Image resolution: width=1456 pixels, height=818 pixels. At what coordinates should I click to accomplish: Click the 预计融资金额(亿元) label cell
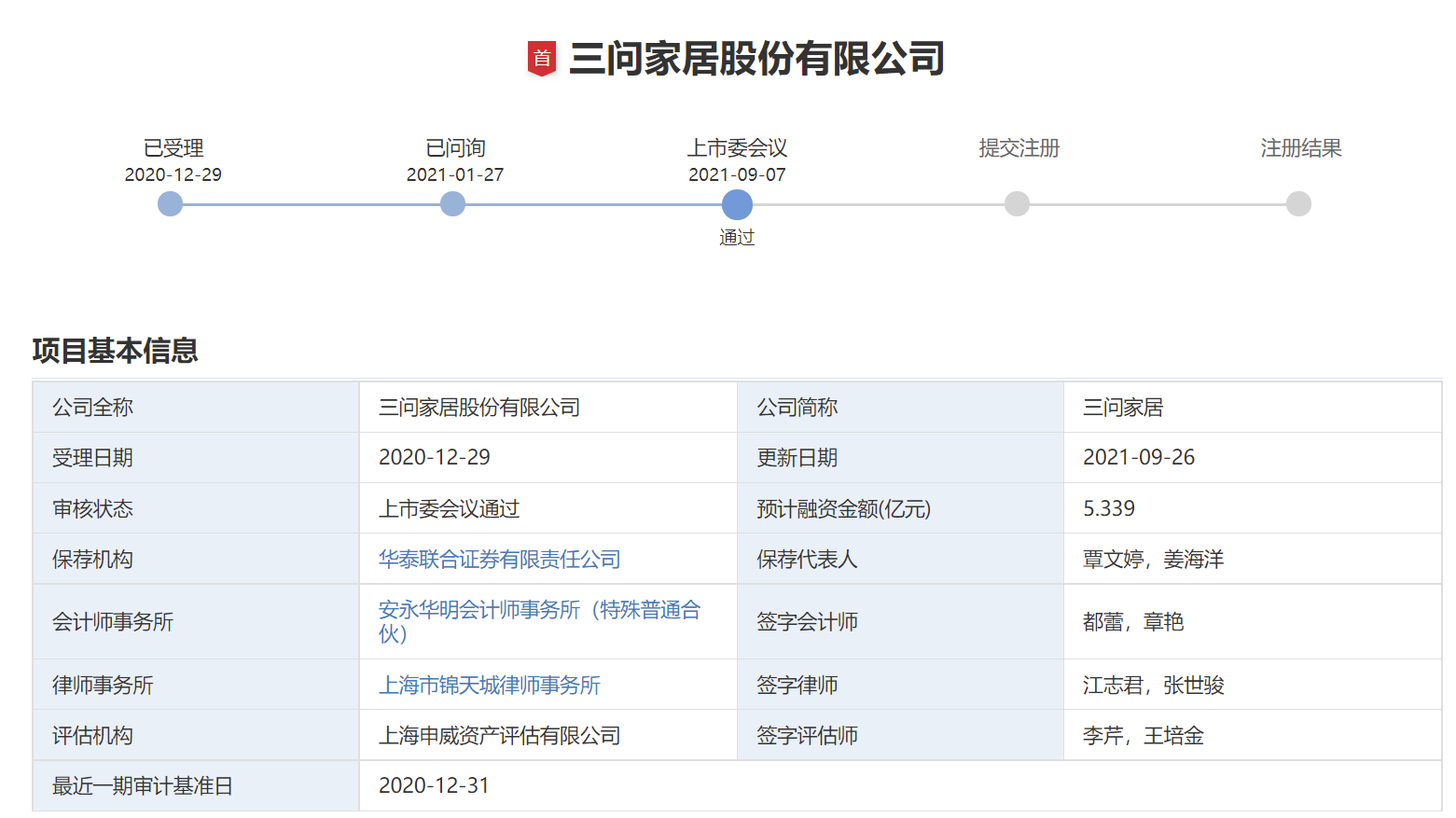[900, 508]
